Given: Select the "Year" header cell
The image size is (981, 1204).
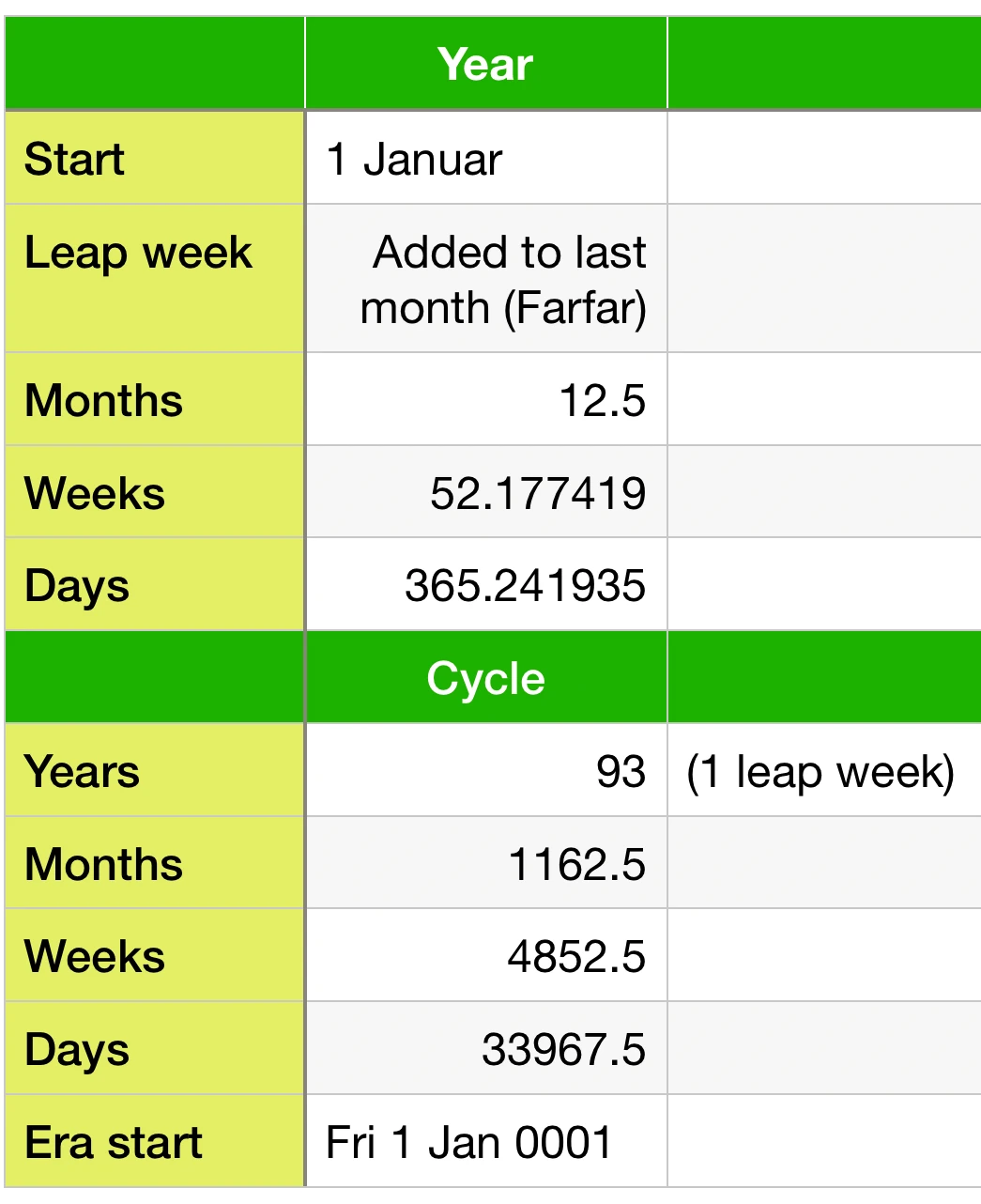Looking at the screenshot, I should coord(485,65).
